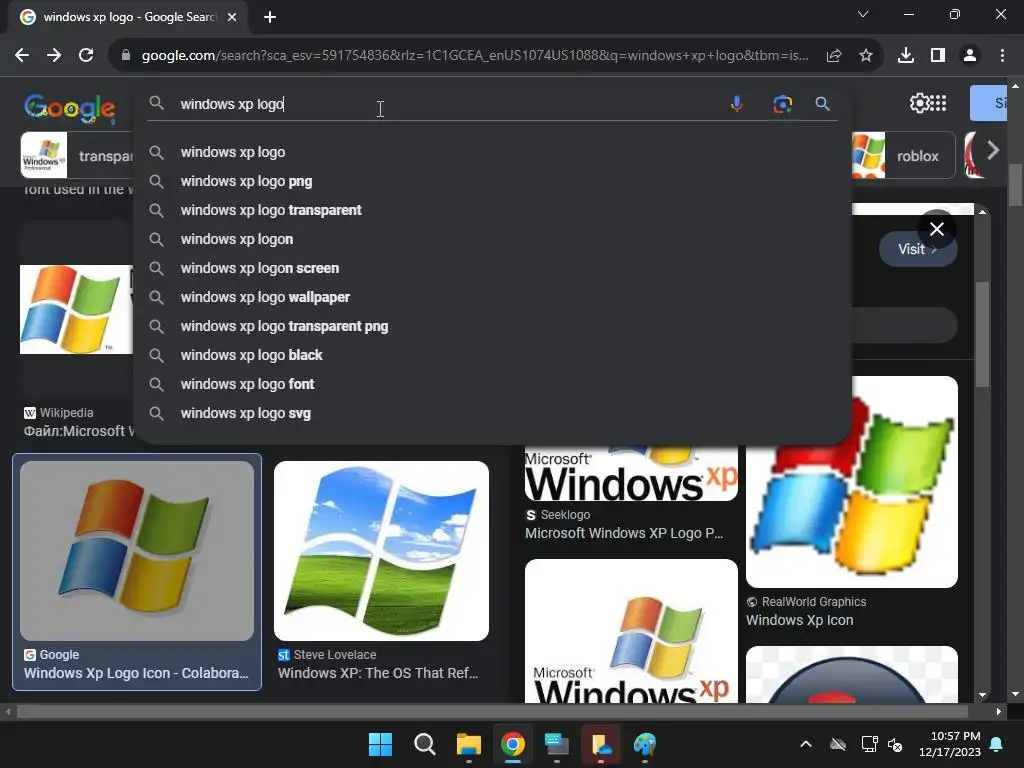The width and height of the screenshot is (1024, 768).
Task: Click the pixelated Windows flag thumbnail
Action: pyautogui.click(x=852, y=481)
